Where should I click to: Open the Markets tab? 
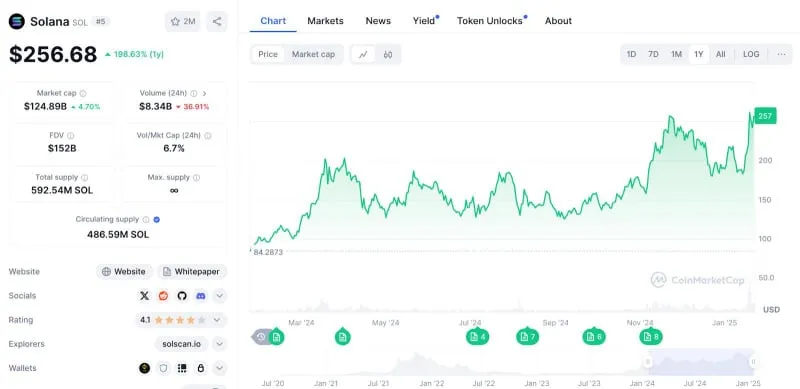coord(325,21)
